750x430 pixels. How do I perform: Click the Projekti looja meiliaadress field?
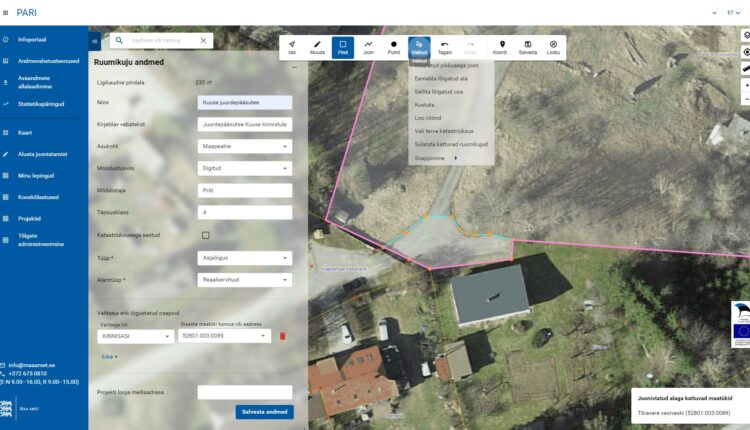(244, 392)
